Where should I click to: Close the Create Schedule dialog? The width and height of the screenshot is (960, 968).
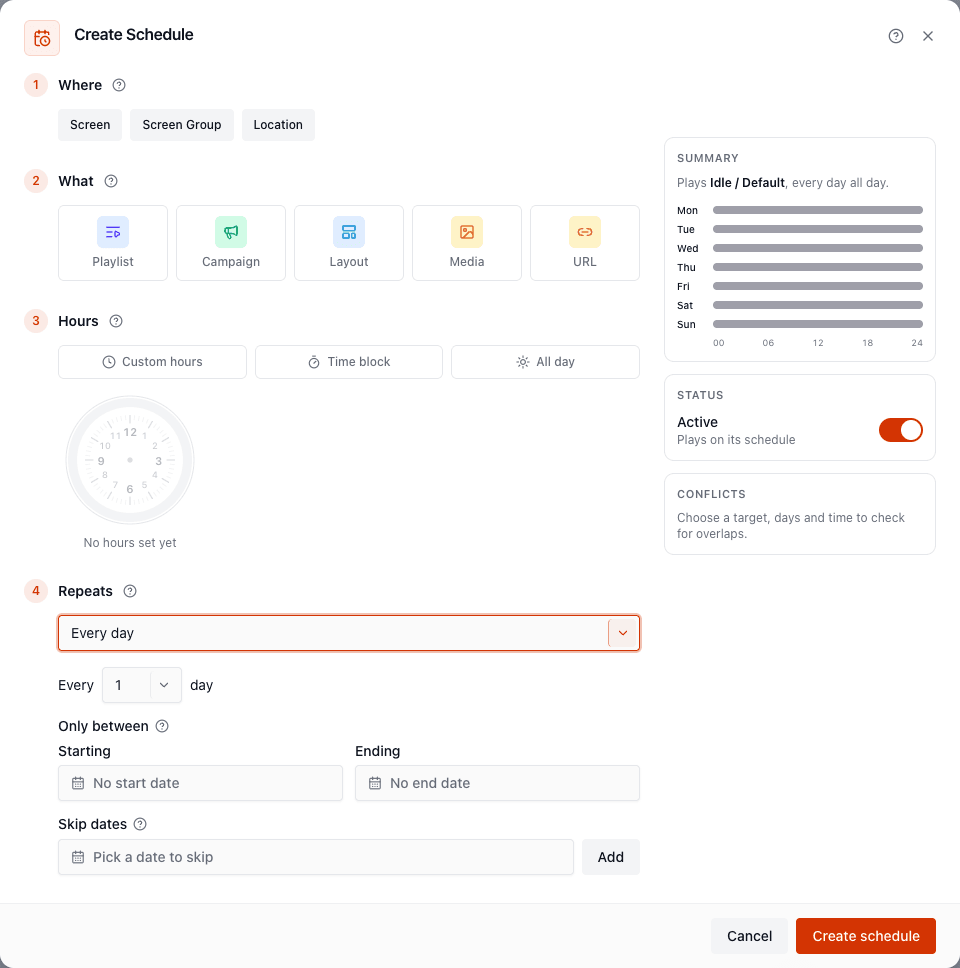(x=927, y=36)
